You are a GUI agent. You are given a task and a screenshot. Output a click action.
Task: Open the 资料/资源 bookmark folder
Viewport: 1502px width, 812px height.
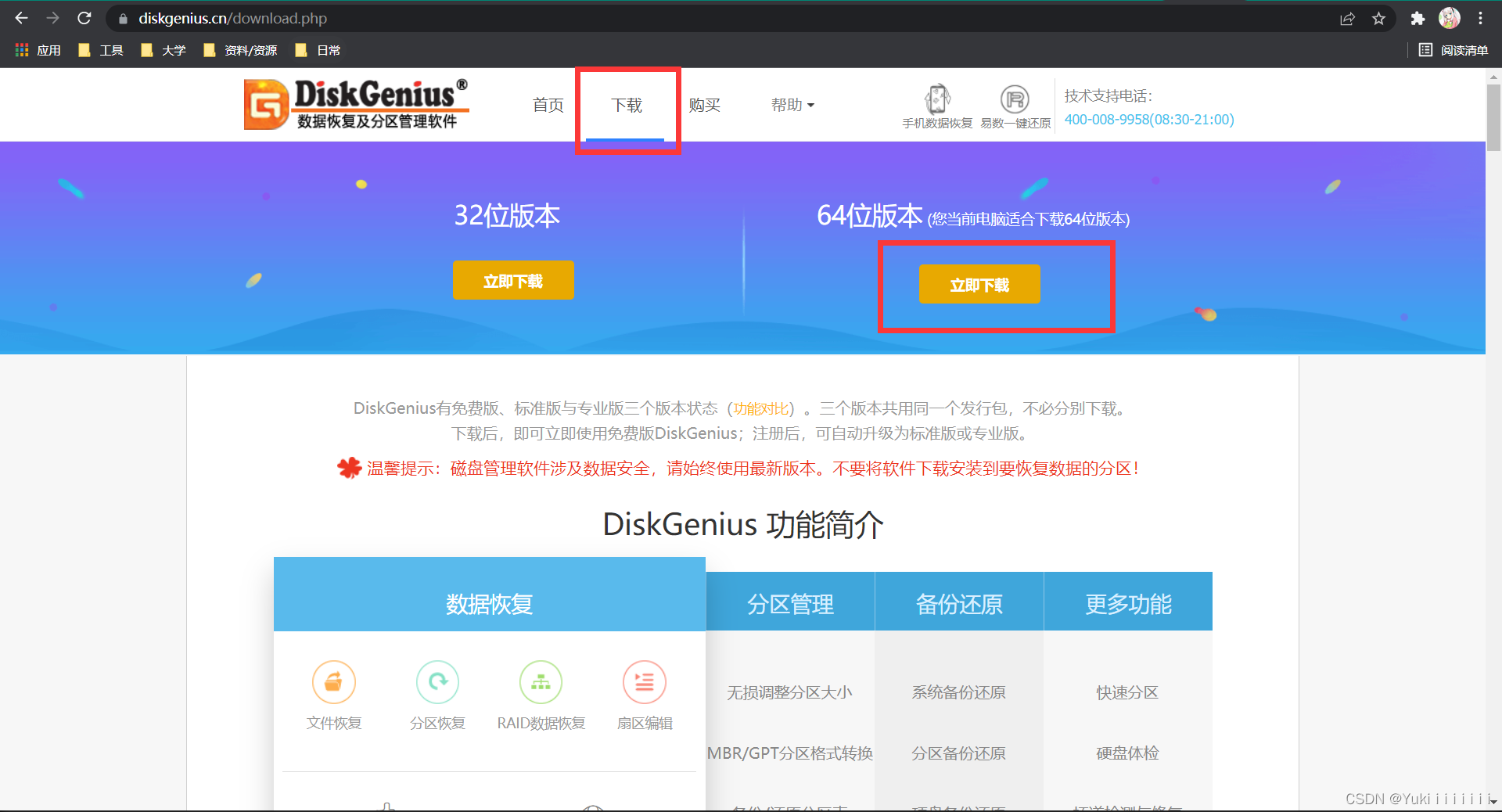click(x=240, y=50)
